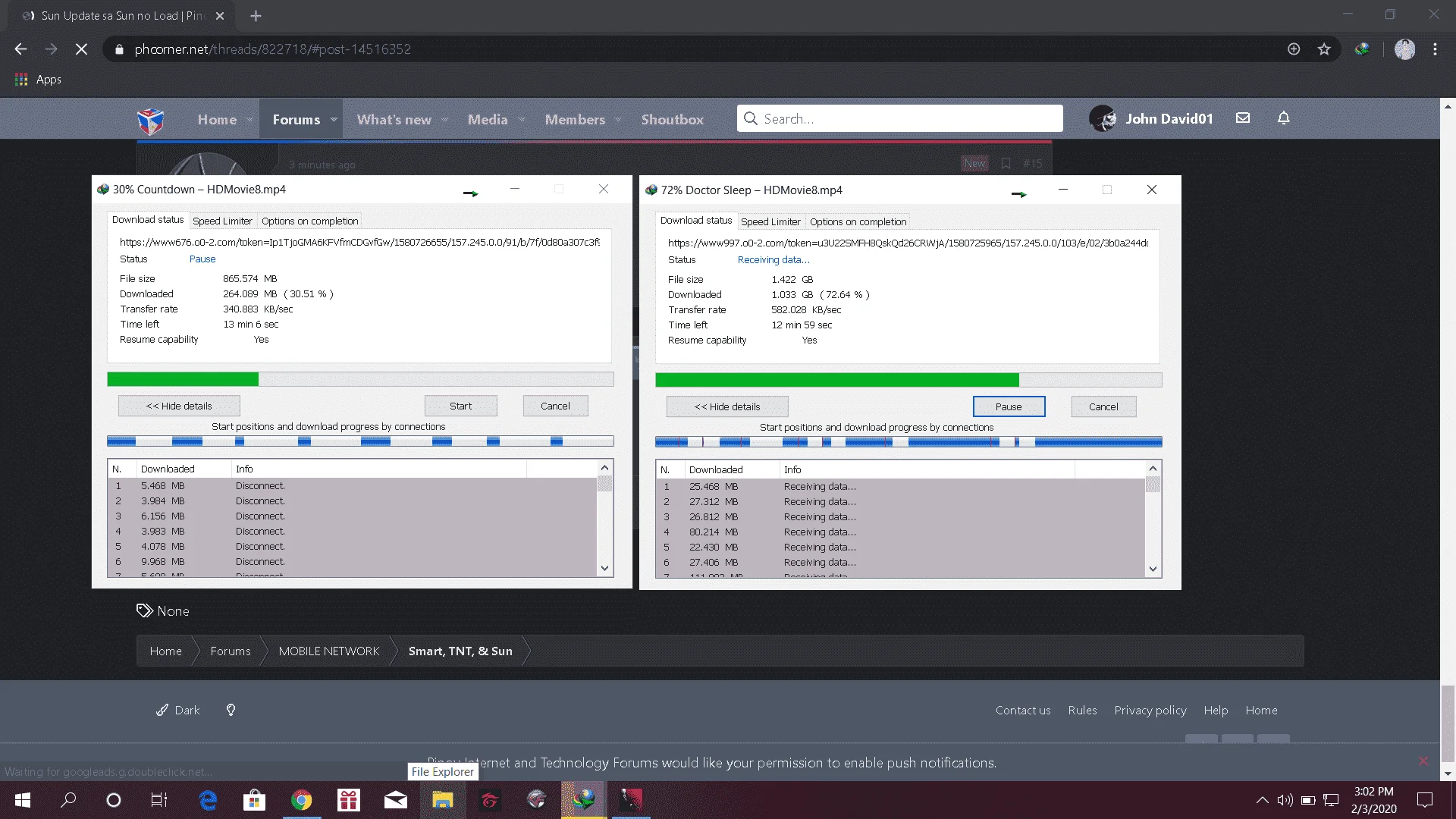Image resolution: width=1456 pixels, height=819 pixels.
Task: Open Microsoft Store from taskbar
Action: [x=254, y=800]
